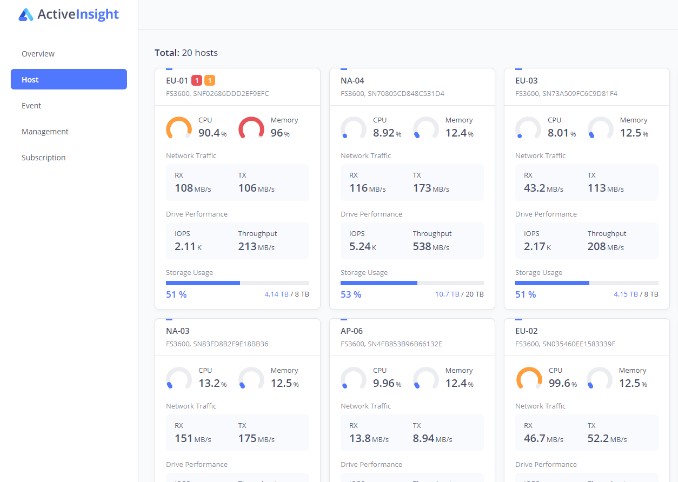Click the EU-02 orange CPU gauge
The width and height of the screenshot is (678, 482).
pyautogui.click(x=528, y=378)
